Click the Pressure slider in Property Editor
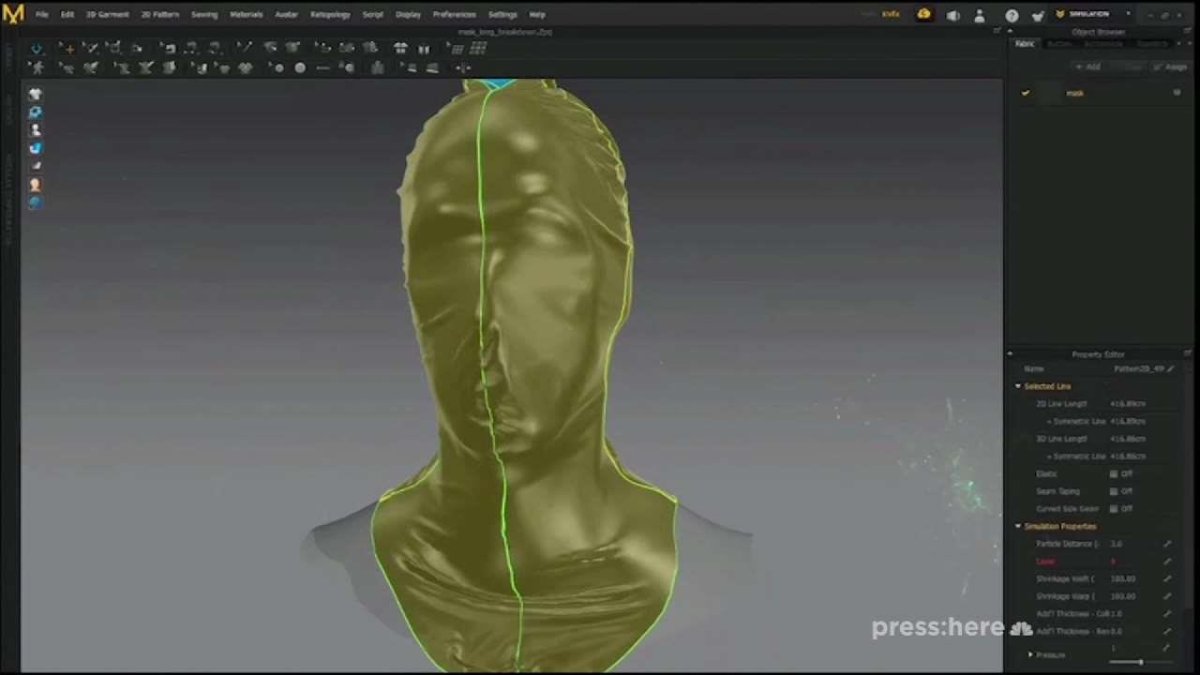Viewport: 1200px width, 675px height. click(1140, 662)
